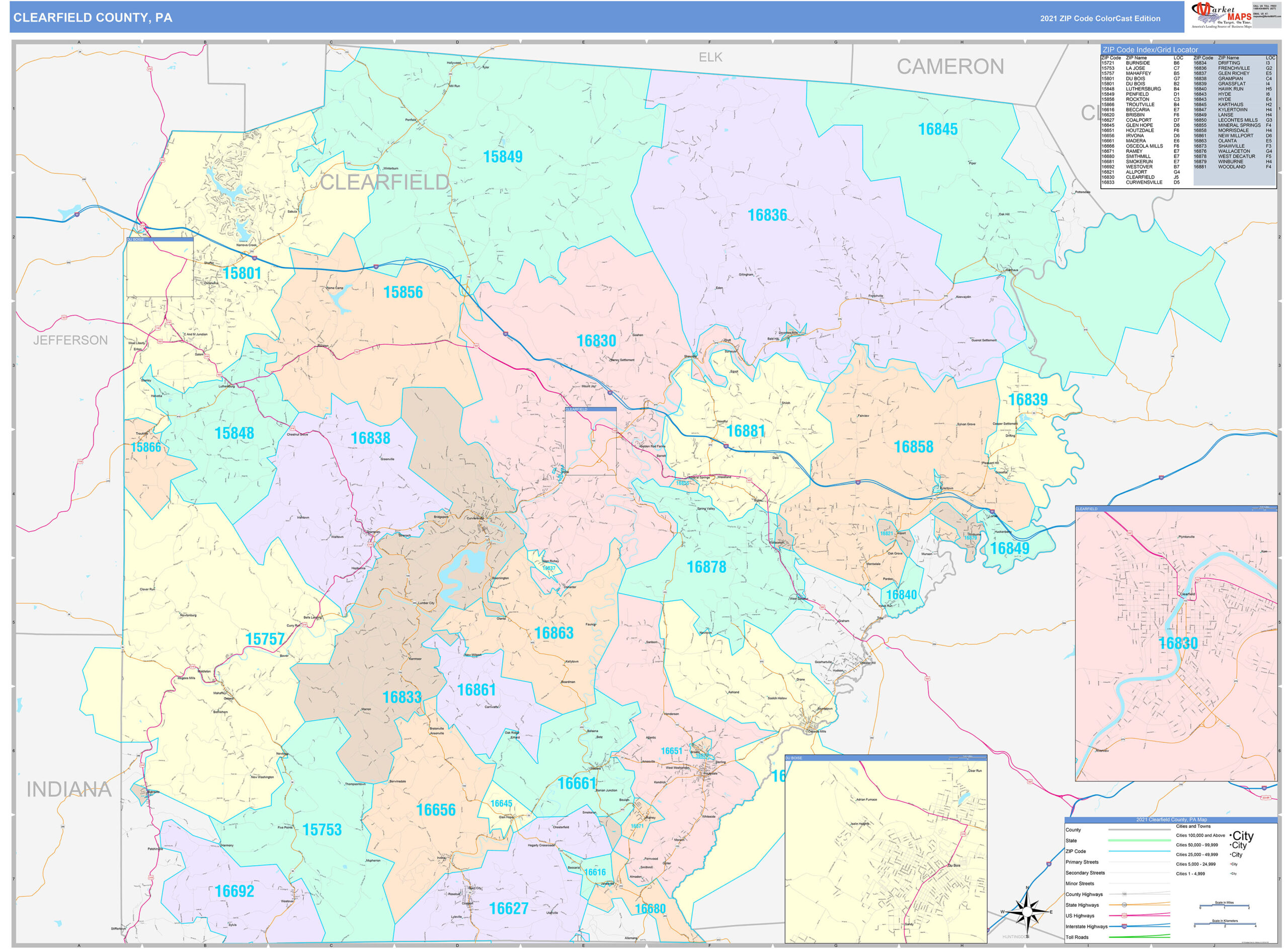
Task: Click ZIP label 16839
Action: click(1028, 400)
